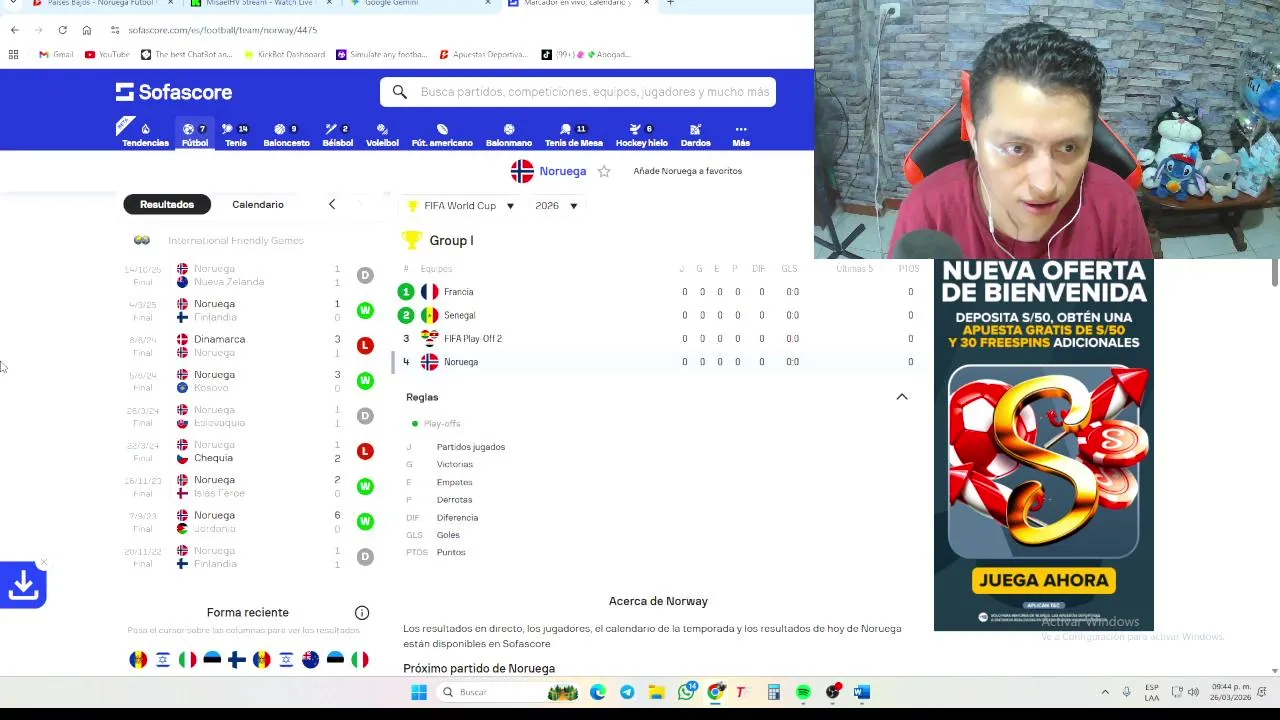Open a new browser tab

click(x=670, y=3)
